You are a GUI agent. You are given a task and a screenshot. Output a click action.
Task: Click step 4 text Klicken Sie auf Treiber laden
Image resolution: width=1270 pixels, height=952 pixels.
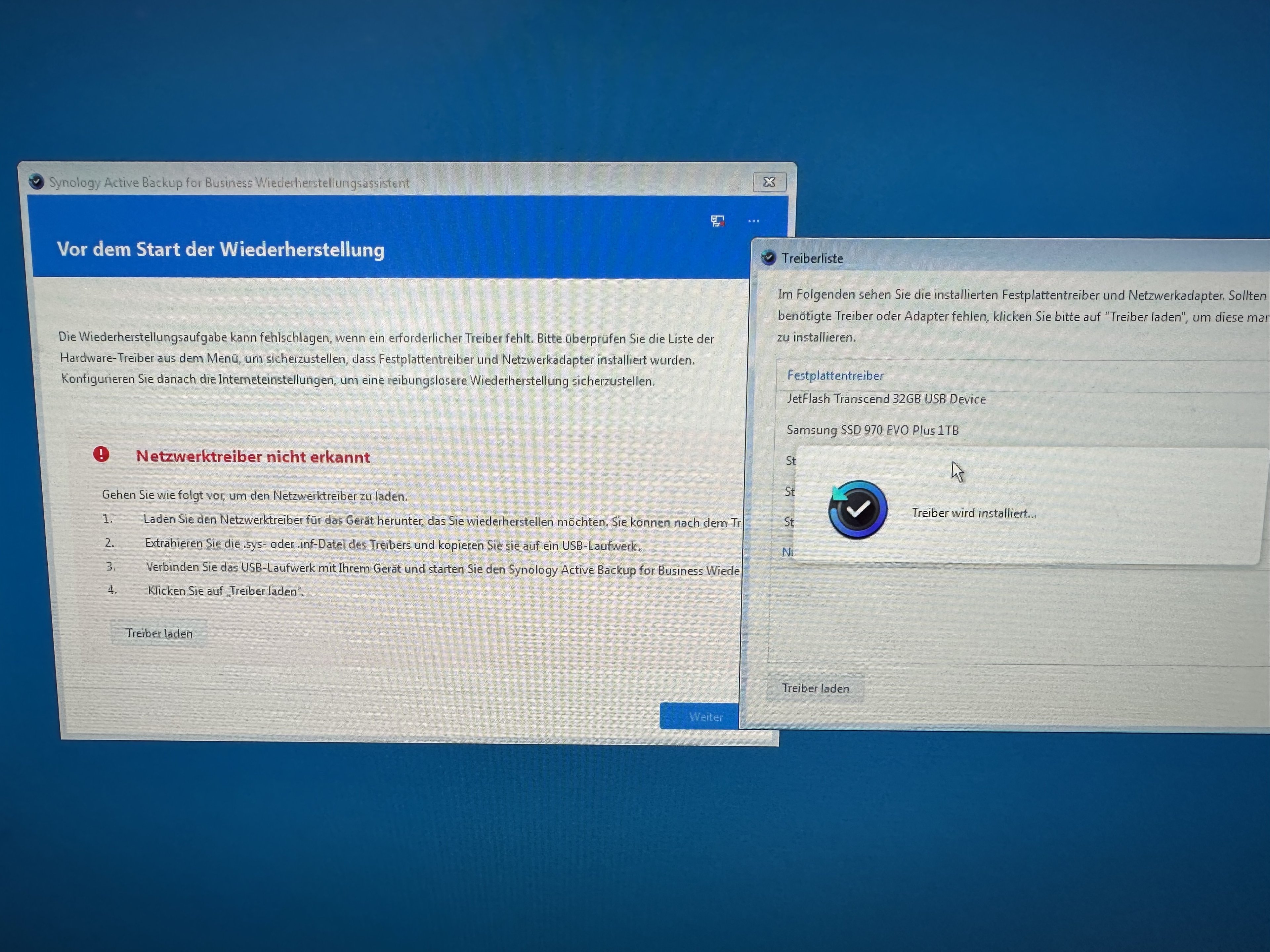point(226,590)
